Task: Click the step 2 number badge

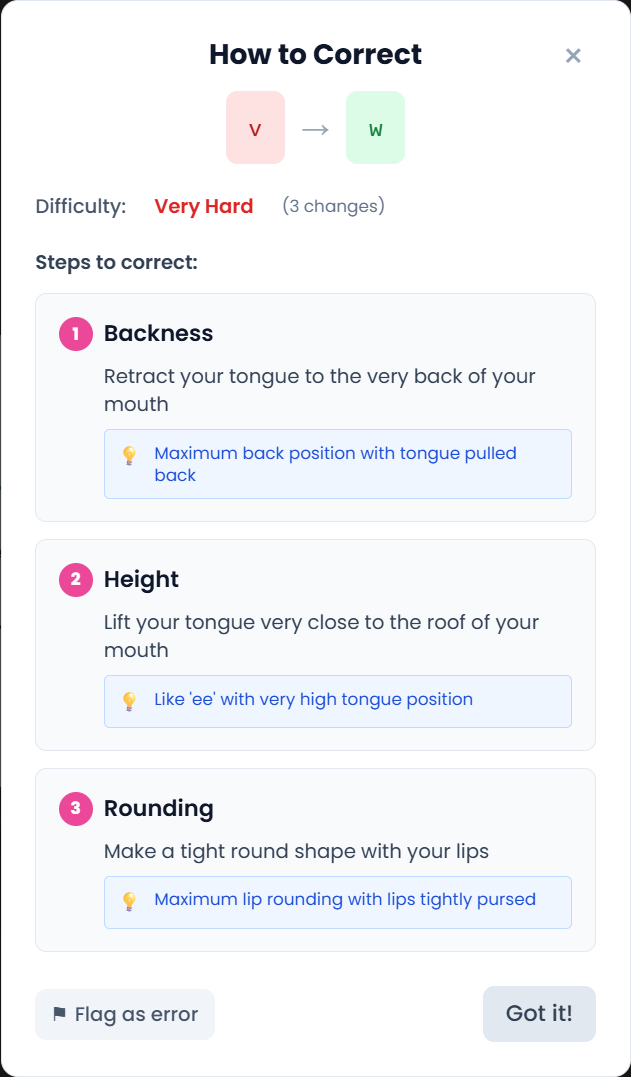Action: pos(75,580)
